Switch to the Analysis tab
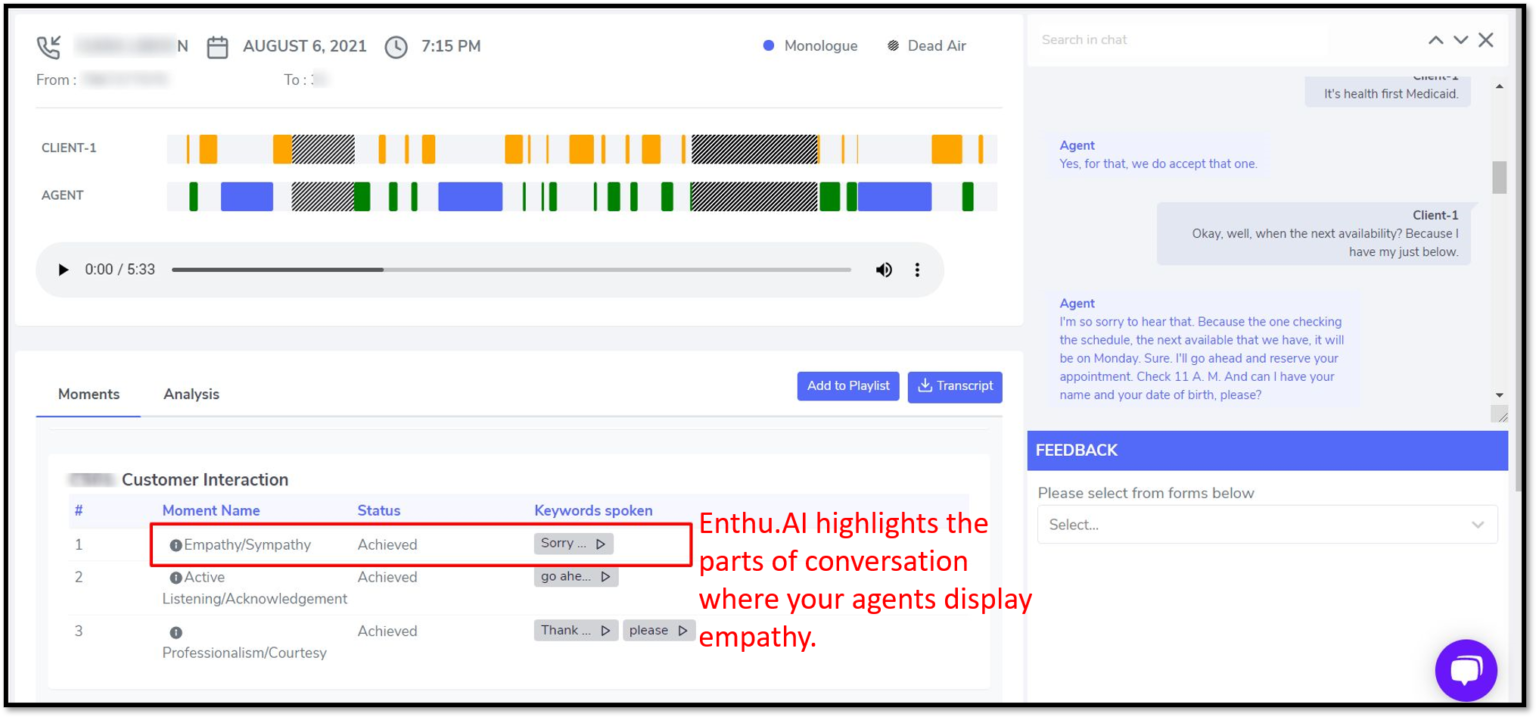 click(191, 394)
